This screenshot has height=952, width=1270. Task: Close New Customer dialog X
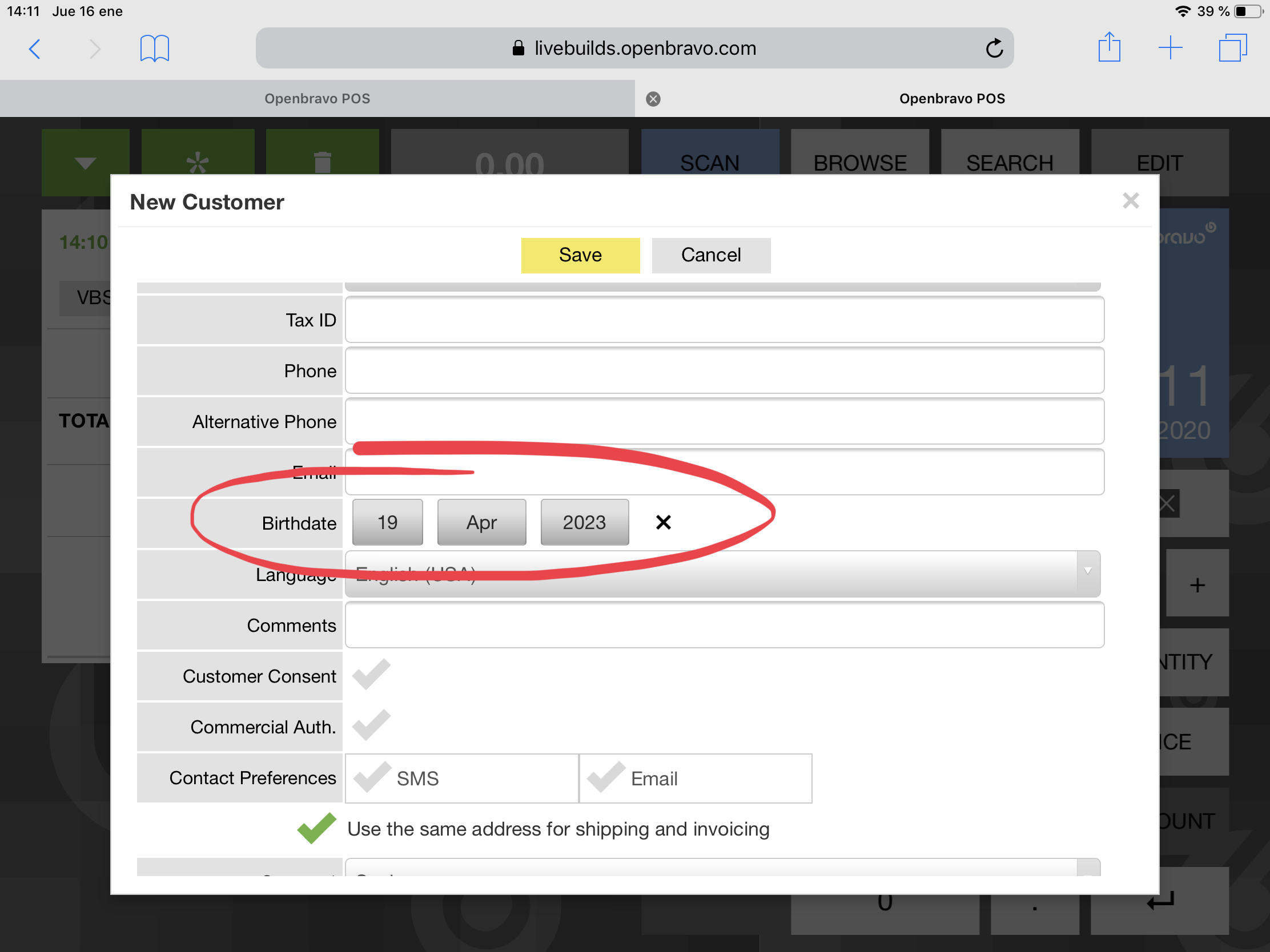[1131, 201]
